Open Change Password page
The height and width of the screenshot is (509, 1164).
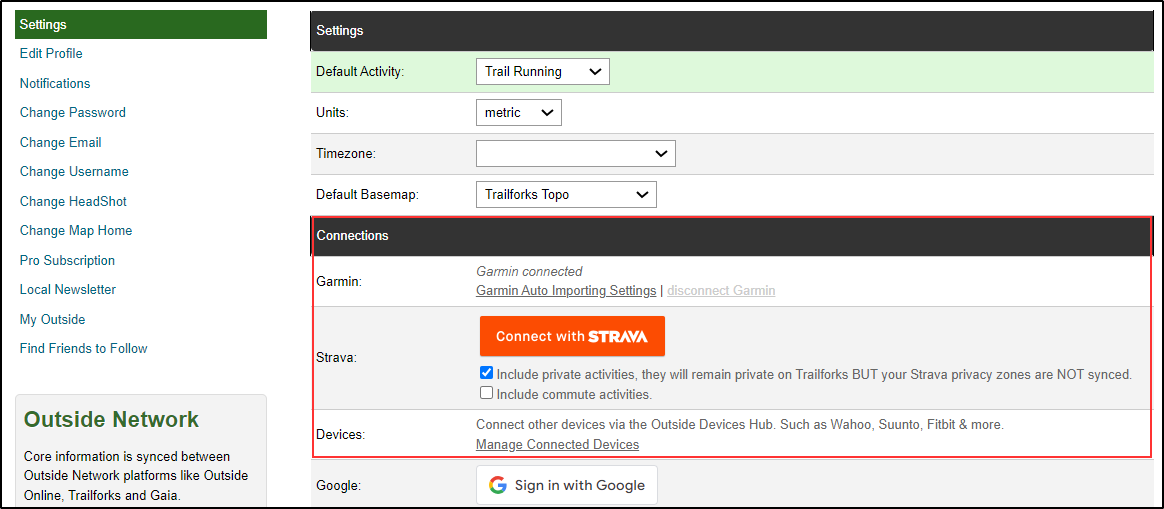click(x=73, y=113)
